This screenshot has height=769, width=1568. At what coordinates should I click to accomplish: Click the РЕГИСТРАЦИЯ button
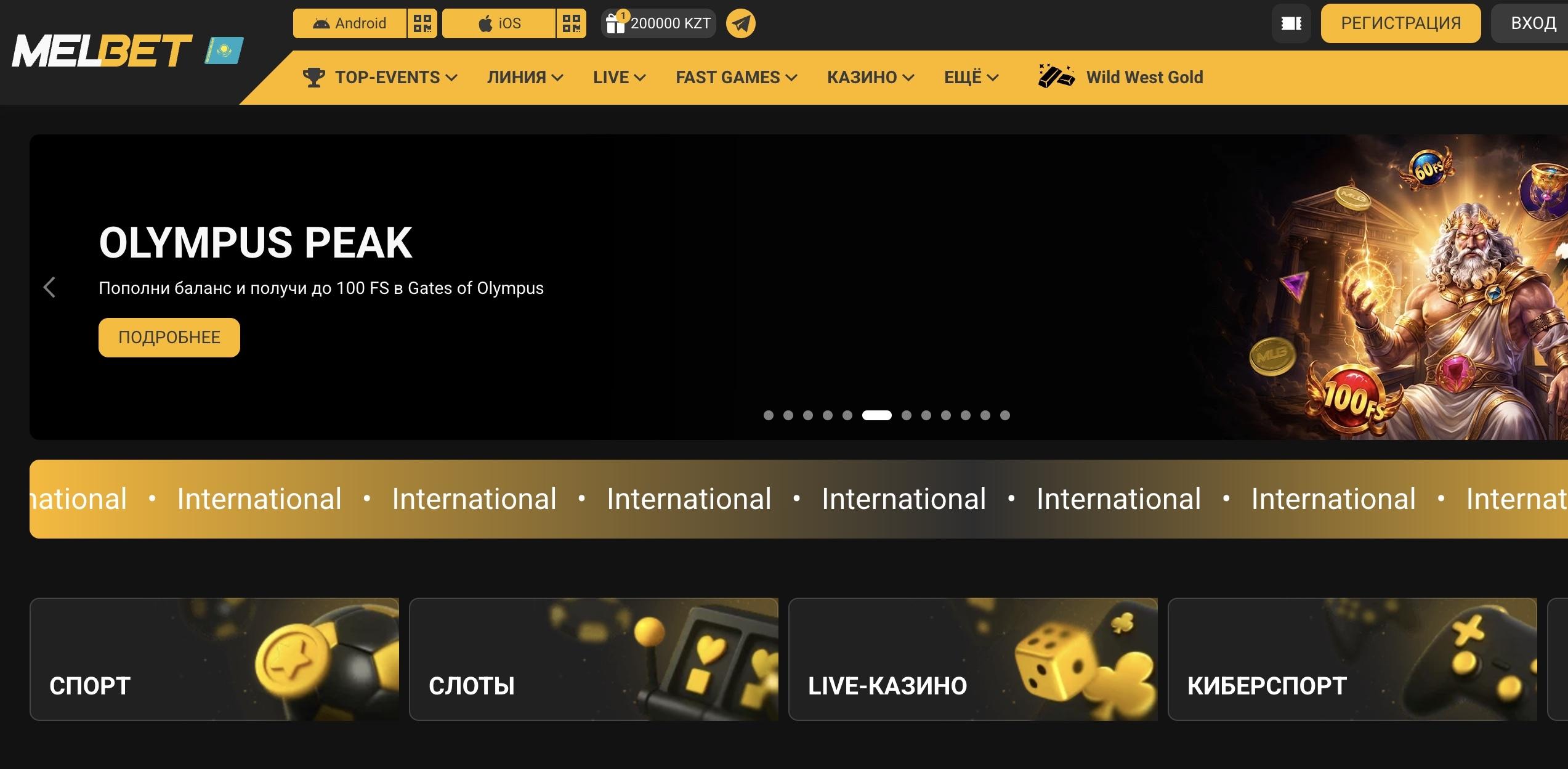click(x=1400, y=23)
